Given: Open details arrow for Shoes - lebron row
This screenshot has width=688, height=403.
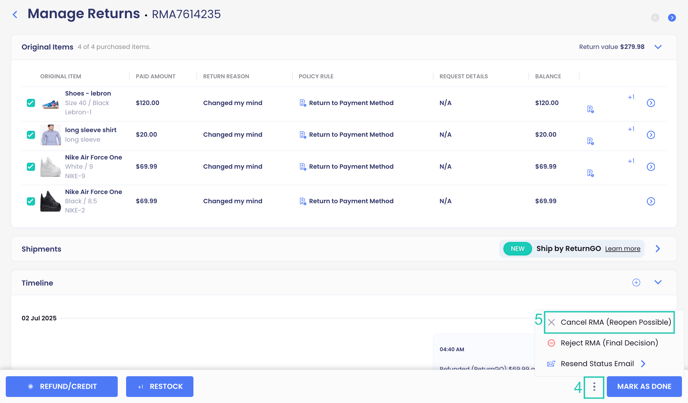Looking at the screenshot, I should coord(651,103).
